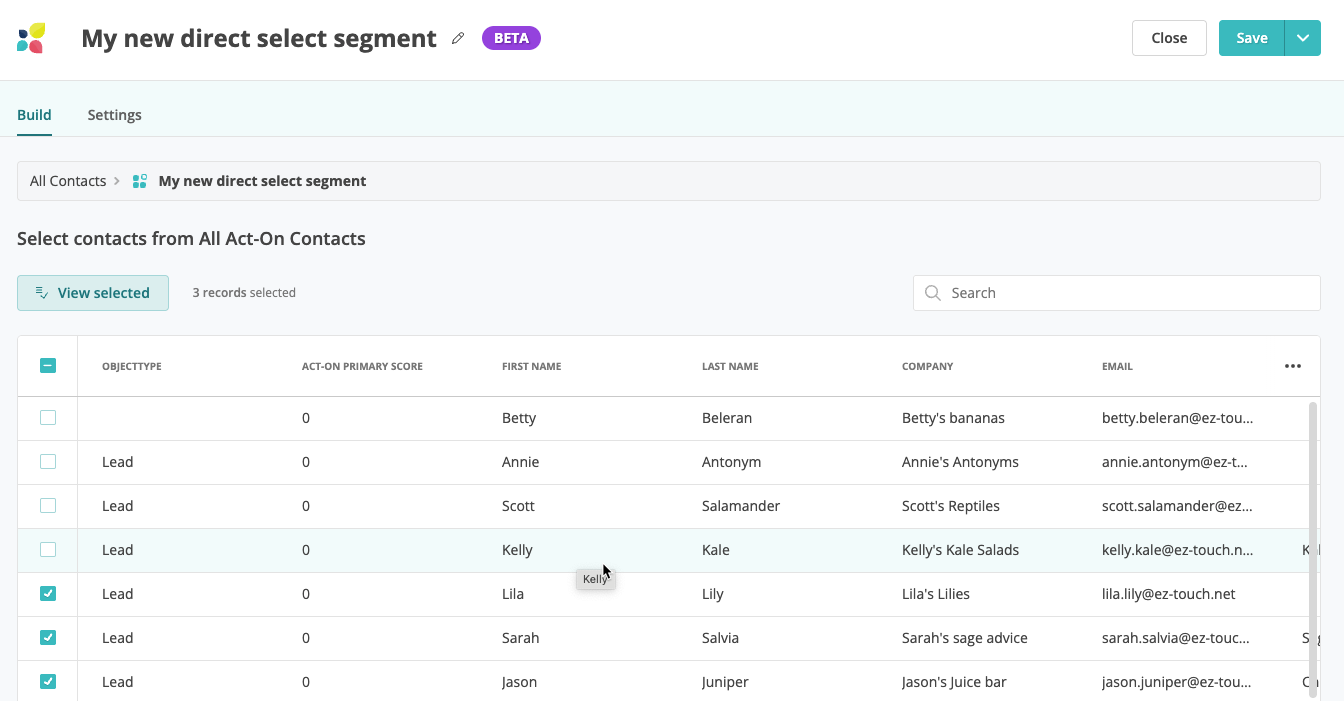The height and width of the screenshot is (701, 1344).
Task: Toggle the select-all header checkbox
Action: [48, 366]
